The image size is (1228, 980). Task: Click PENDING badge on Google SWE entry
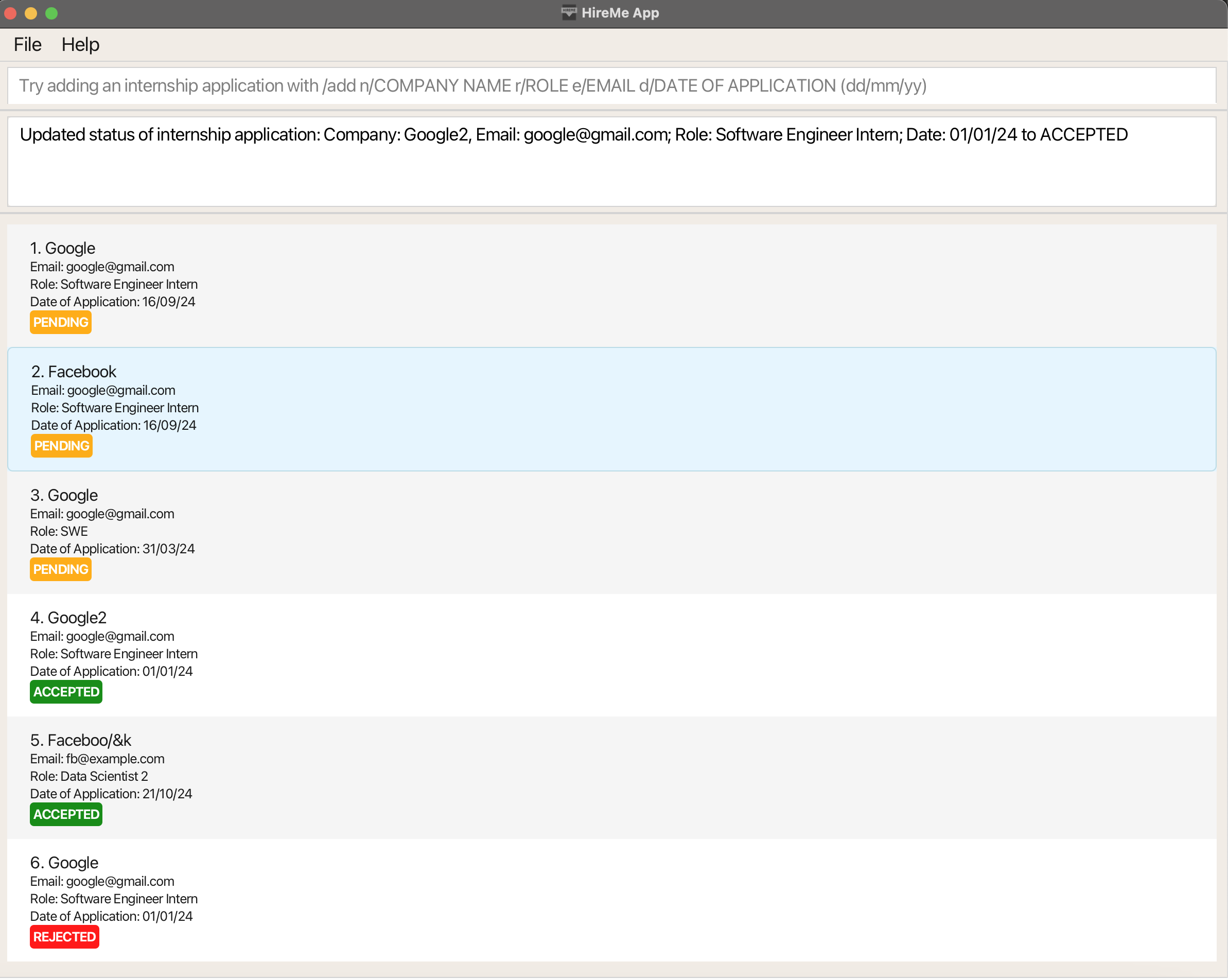[x=60, y=569]
